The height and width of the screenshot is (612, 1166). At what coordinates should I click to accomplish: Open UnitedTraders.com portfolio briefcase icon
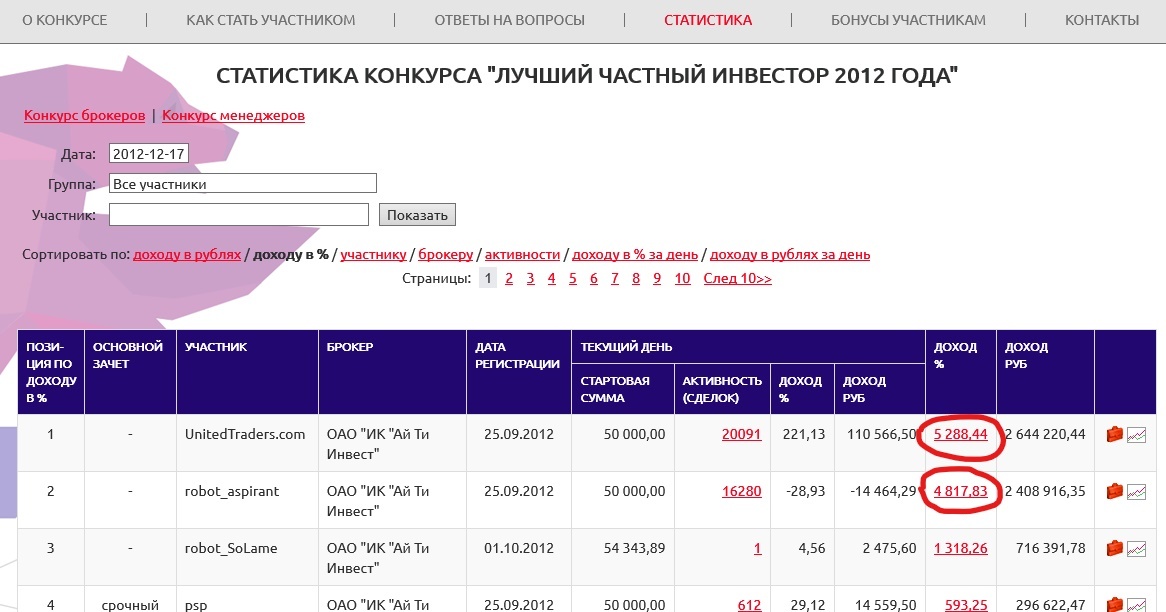click(1116, 433)
